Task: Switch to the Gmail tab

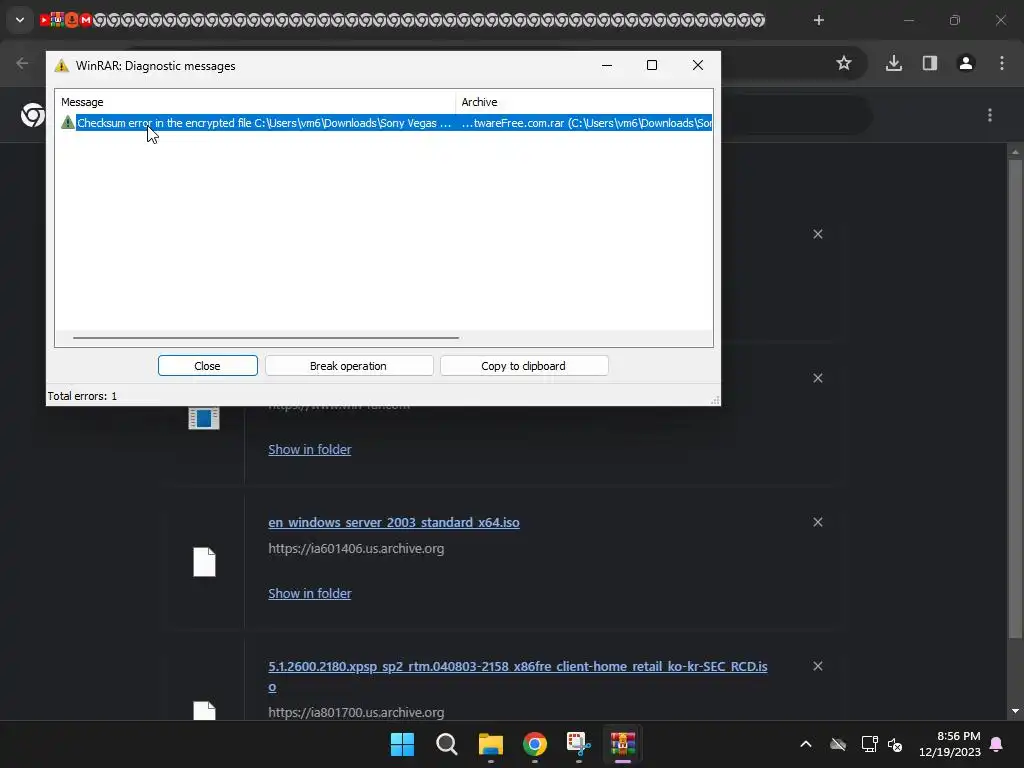Action: click(86, 20)
